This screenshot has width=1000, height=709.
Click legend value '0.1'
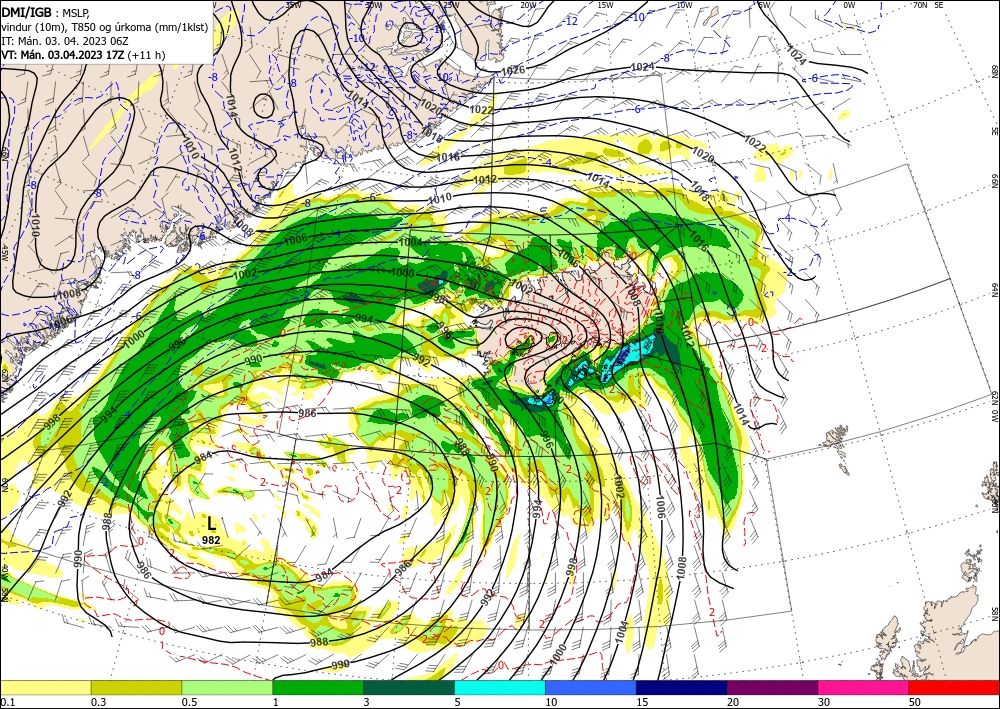(x=6, y=702)
